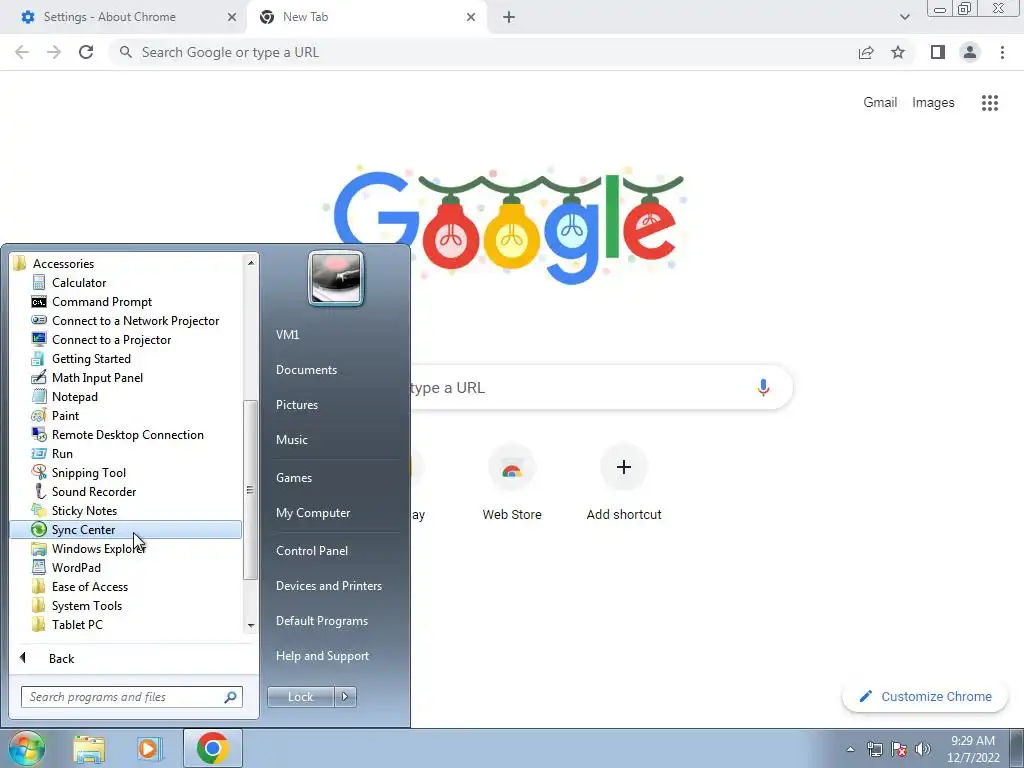Click the Chrome taskbar icon
Image resolution: width=1024 pixels, height=768 pixels.
(212, 748)
